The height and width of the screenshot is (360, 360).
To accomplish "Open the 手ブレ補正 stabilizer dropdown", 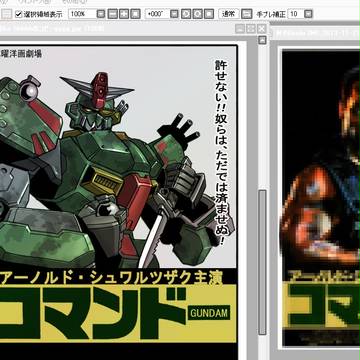I will (x=309, y=14).
